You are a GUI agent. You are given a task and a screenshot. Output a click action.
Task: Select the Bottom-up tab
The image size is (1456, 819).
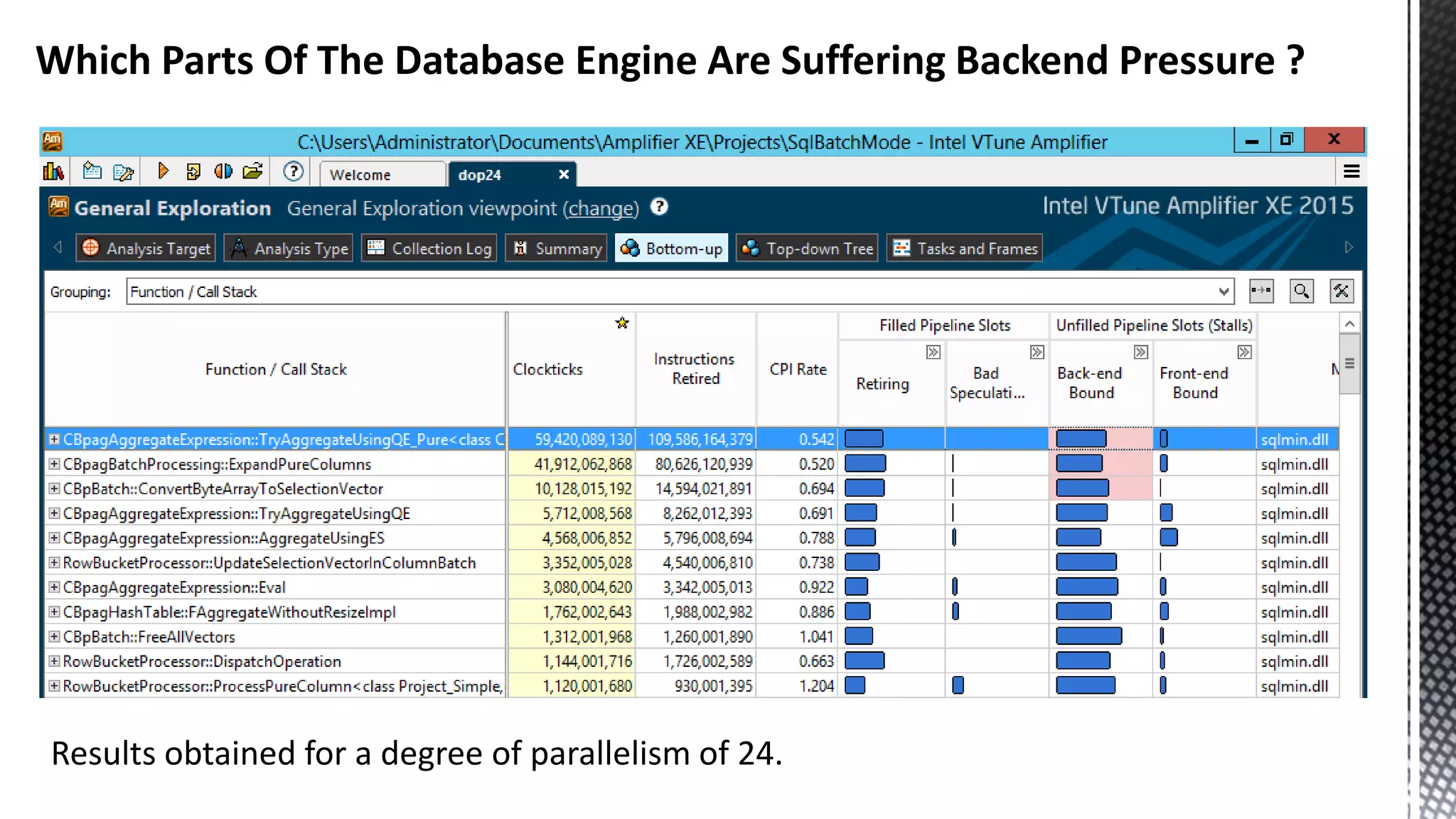672,248
